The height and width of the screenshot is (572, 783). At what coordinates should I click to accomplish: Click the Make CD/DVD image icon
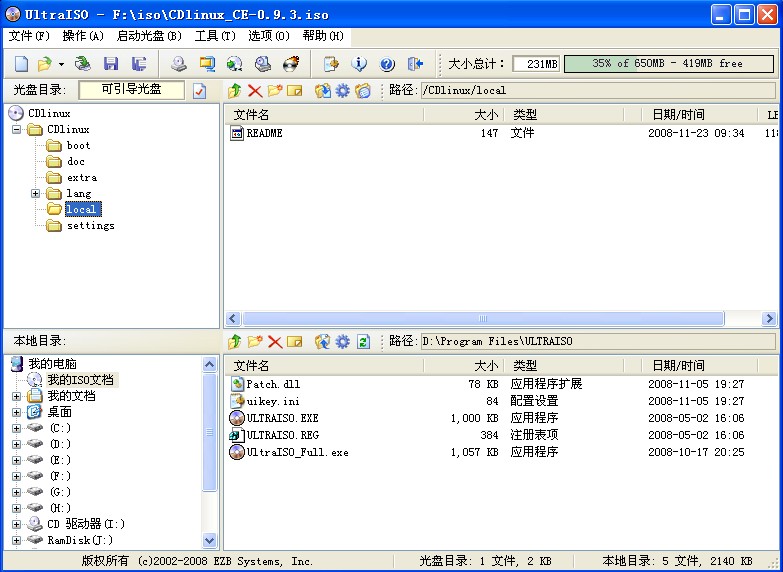(179, 64)
